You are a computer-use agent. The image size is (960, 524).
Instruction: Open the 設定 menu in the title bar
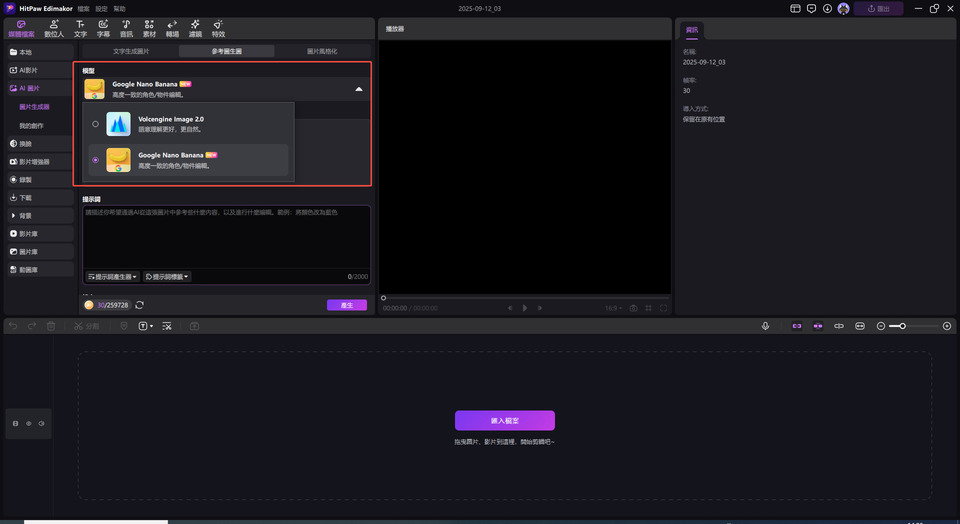[x=101, y=8]
